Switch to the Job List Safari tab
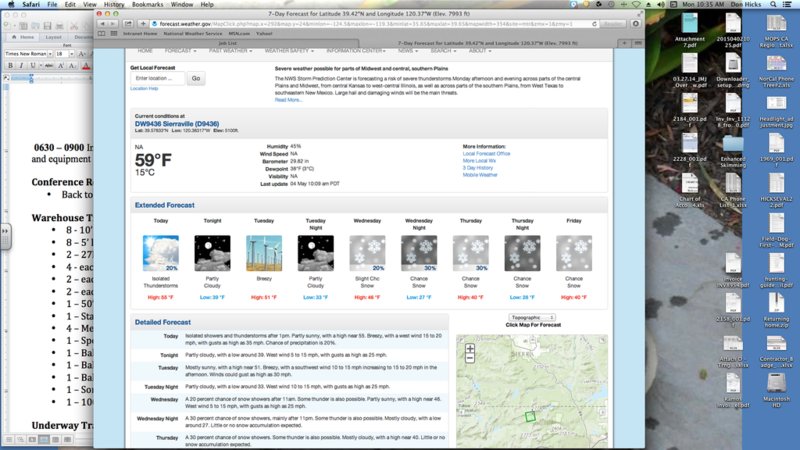Image resolution: width=800 pixels, height=450 pixels. [x=227, y=43]
